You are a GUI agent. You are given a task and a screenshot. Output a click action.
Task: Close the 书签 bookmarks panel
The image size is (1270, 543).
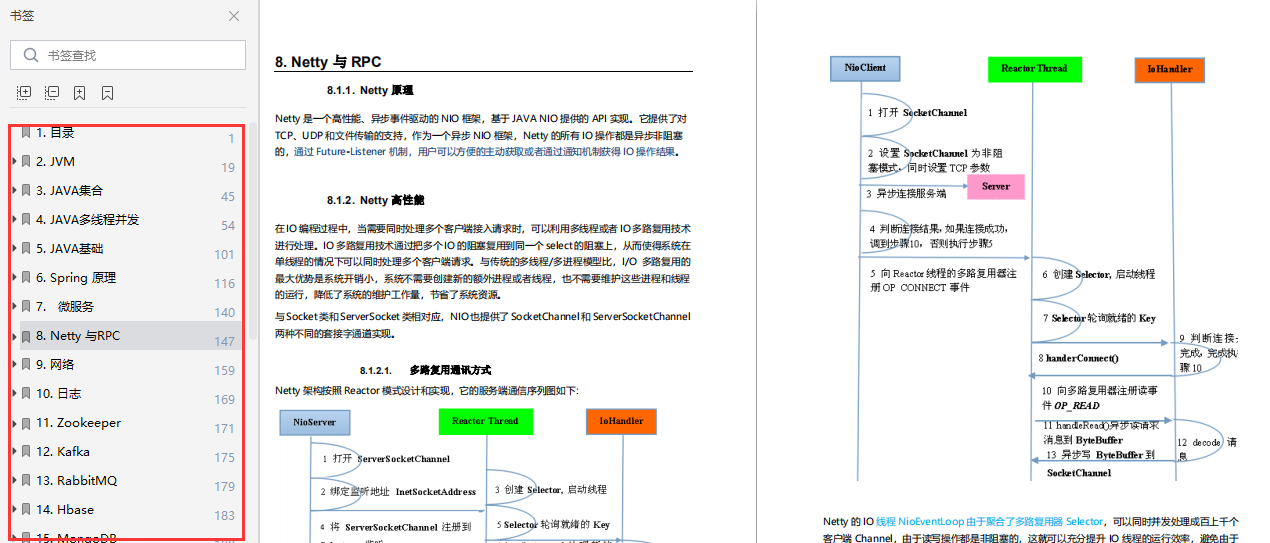coord(234,16)
